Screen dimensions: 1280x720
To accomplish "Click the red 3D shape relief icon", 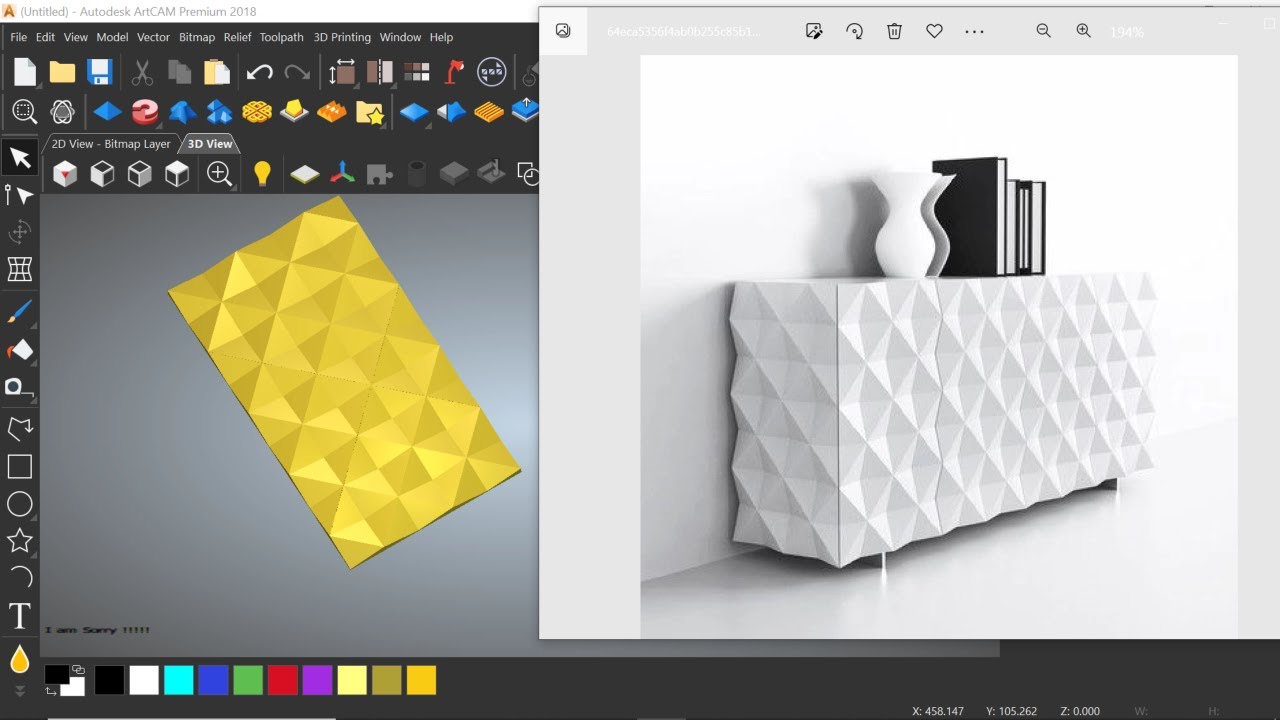I will (145, 112).
